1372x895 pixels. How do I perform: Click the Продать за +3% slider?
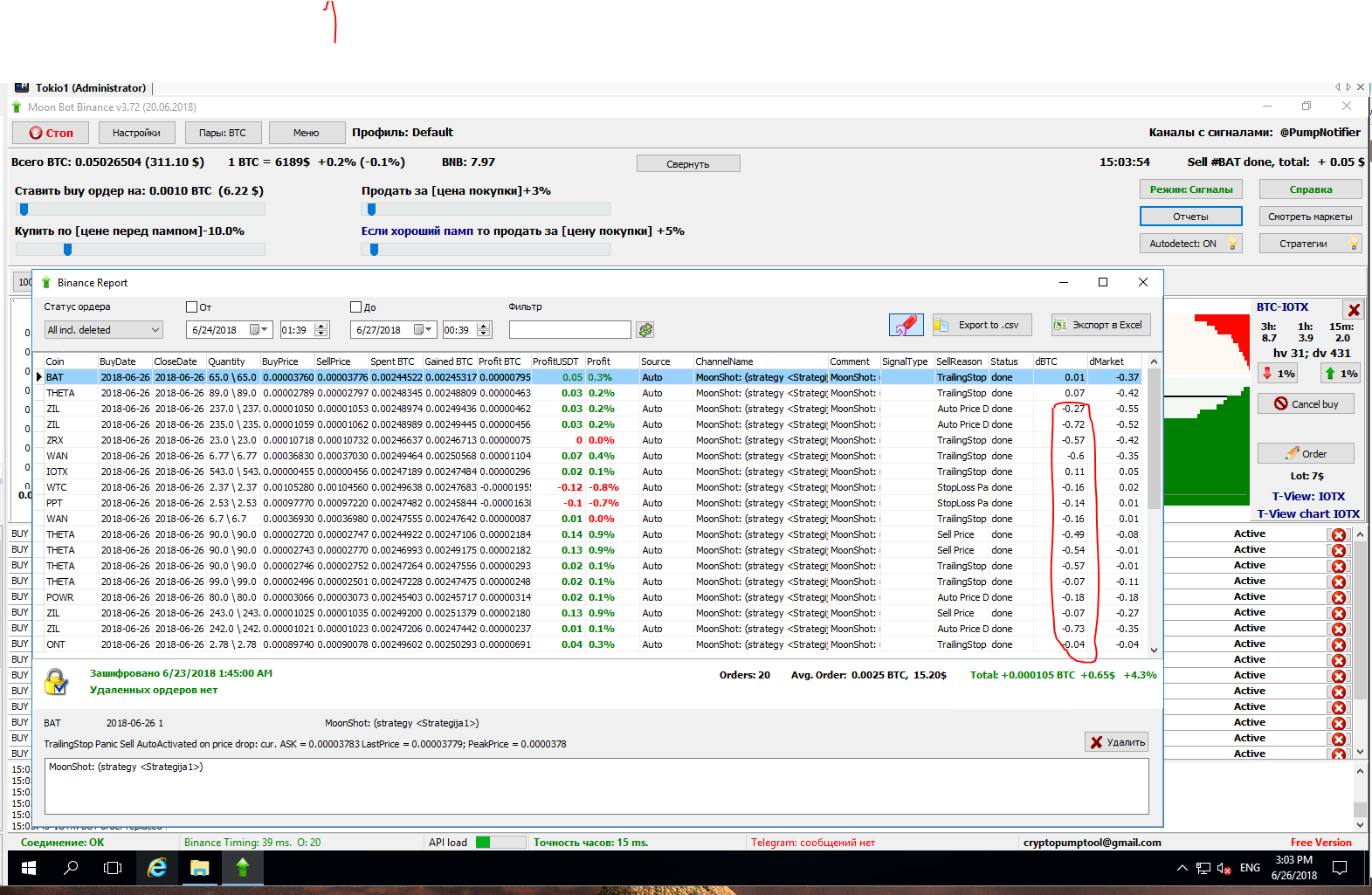(x=486, y=210)
